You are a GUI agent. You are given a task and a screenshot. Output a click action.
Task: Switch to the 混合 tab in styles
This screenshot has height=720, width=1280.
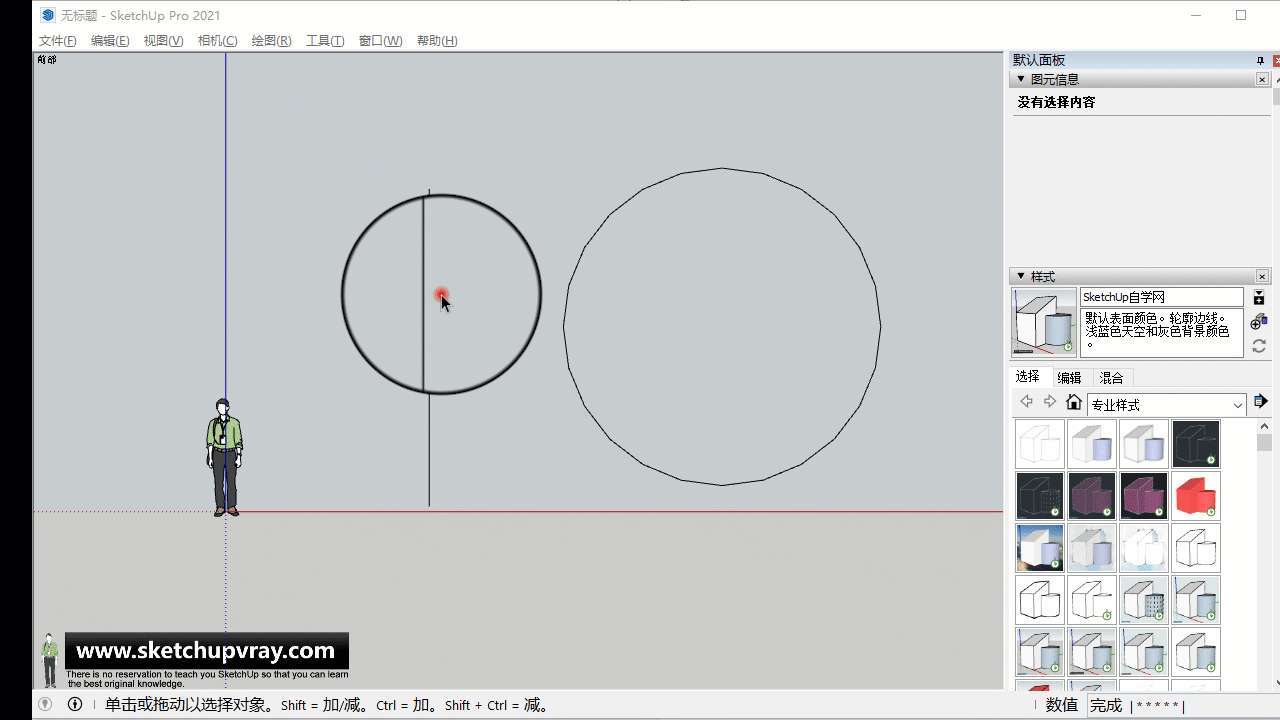(1111, 378)
